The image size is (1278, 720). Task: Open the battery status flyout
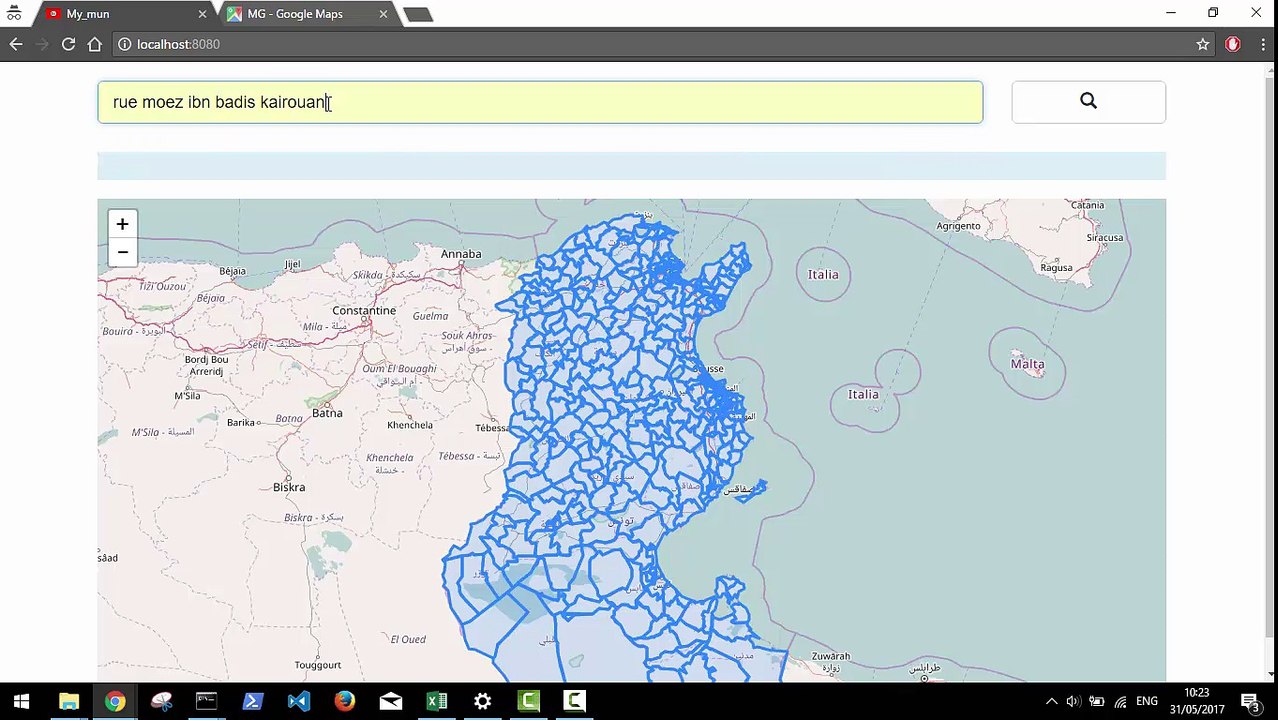(1097, 701)
